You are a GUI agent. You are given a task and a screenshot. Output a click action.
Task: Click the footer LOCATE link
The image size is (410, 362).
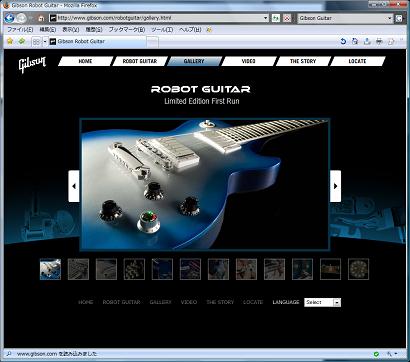[x=253, y=302]
